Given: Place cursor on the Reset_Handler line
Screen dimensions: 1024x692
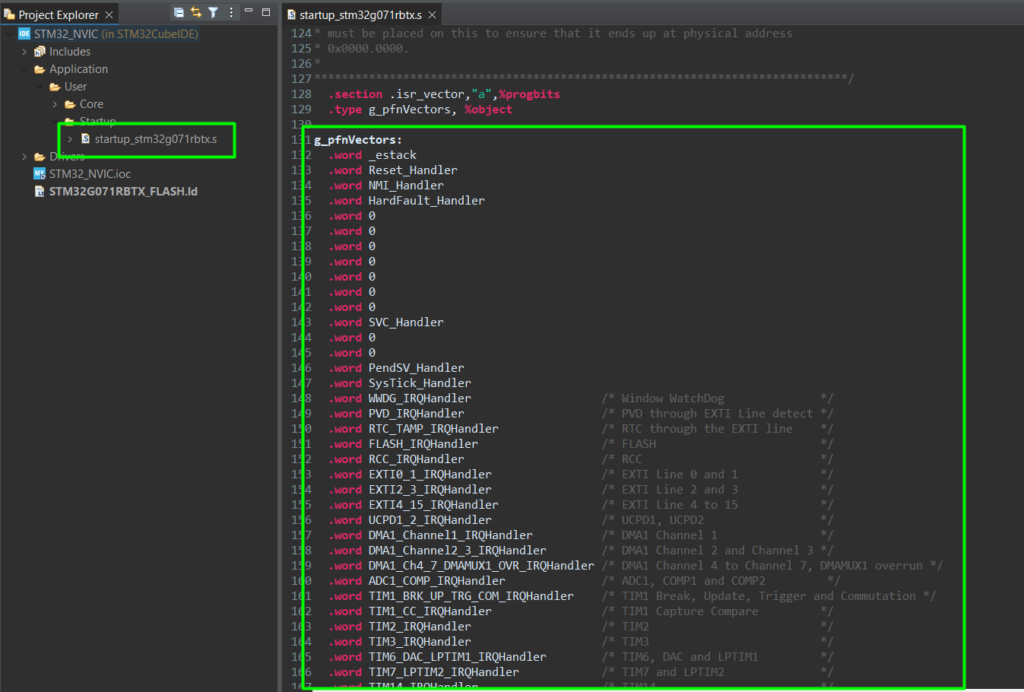Looking at the screenshot, I should pos(412,170).
